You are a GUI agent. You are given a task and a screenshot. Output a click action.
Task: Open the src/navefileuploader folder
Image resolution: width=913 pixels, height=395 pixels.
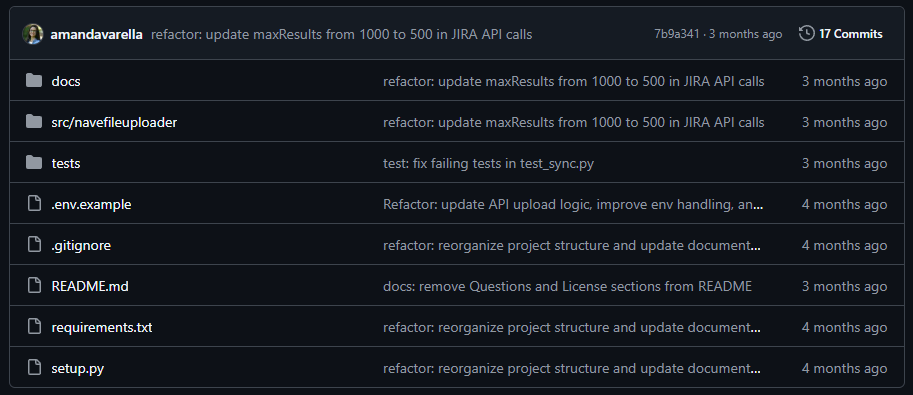click(x=114, y=122)
